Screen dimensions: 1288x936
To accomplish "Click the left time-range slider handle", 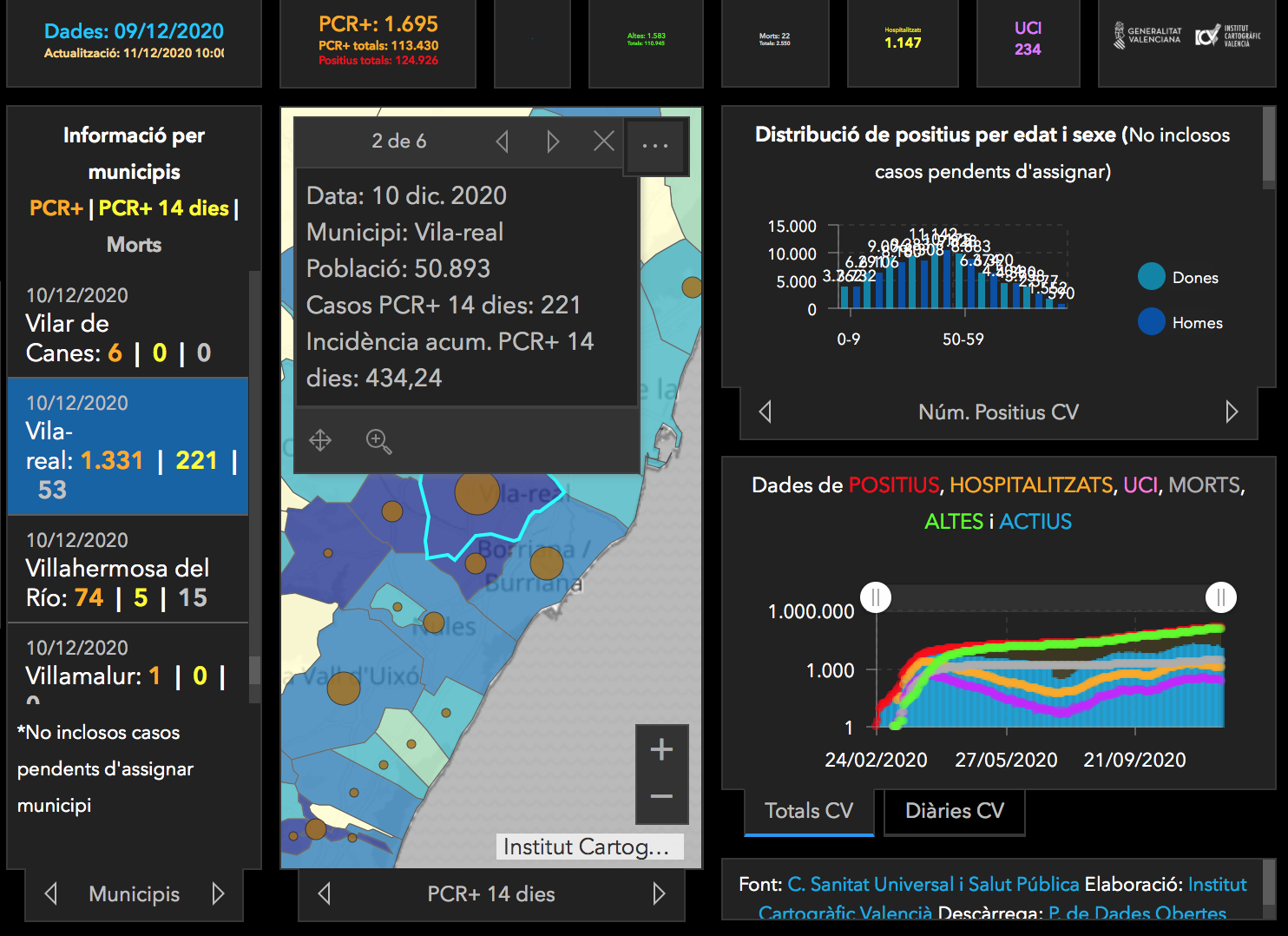I will point(876,597).
